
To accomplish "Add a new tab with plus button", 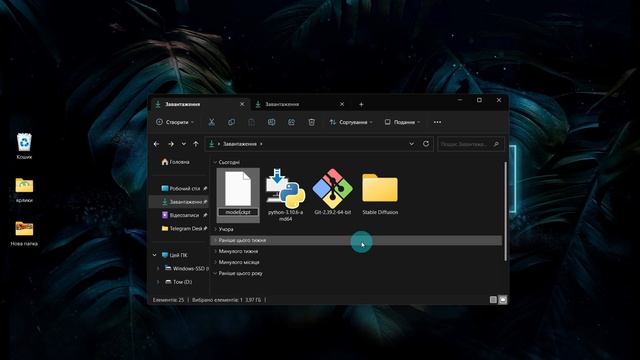I will coord(361,104).
